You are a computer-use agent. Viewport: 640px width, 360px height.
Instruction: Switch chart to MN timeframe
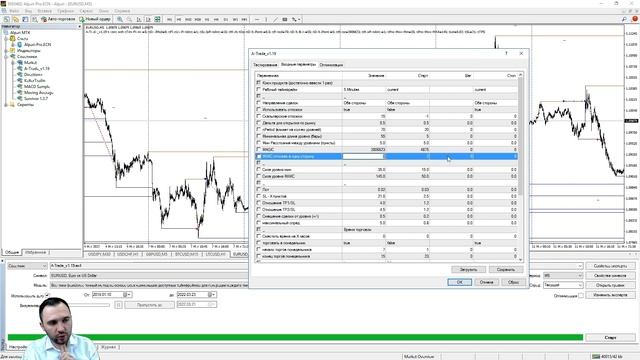click(x=244, y=19)
